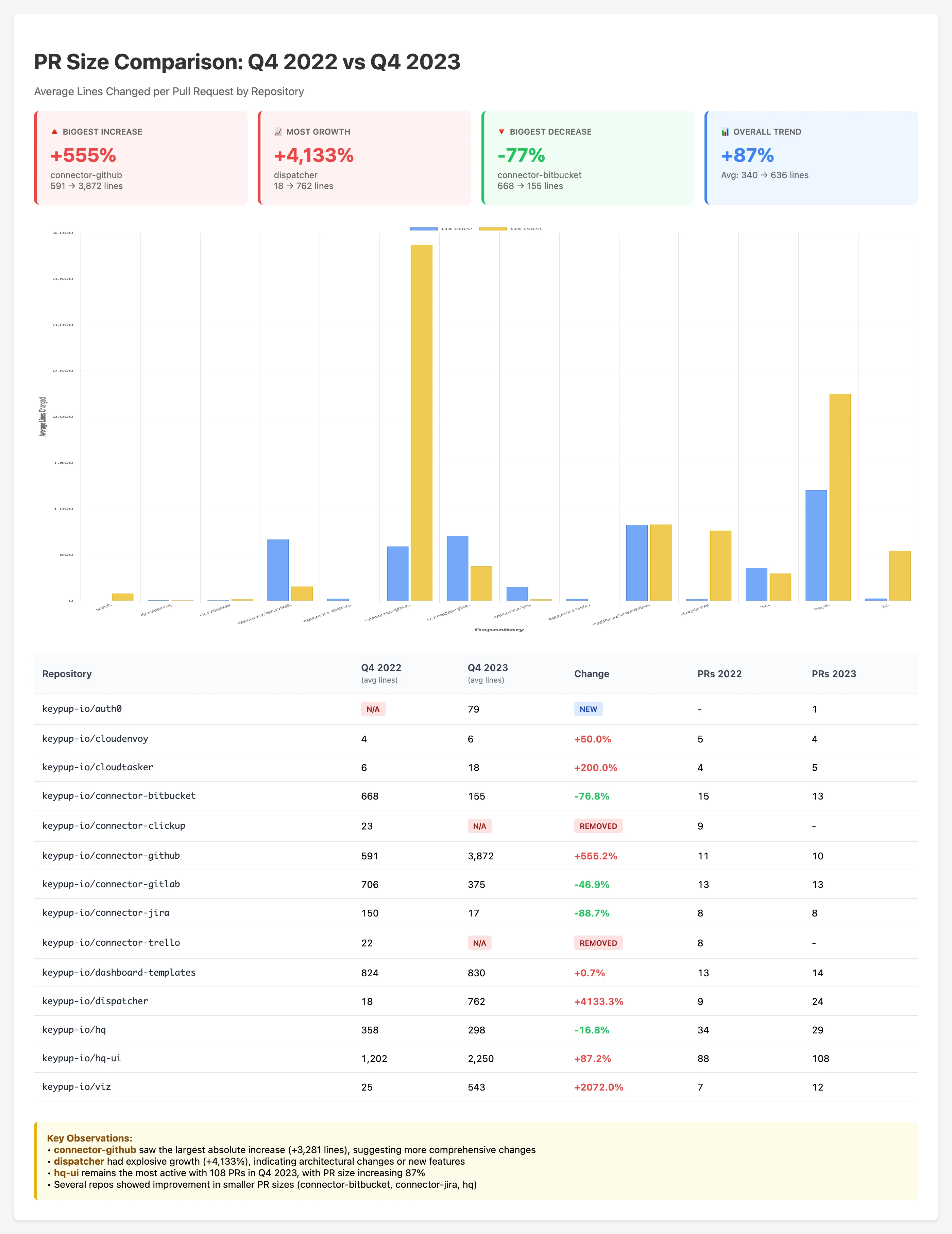
Task: Toggle the blue Q4 2022 legend swatch
Action: (424, 229)
